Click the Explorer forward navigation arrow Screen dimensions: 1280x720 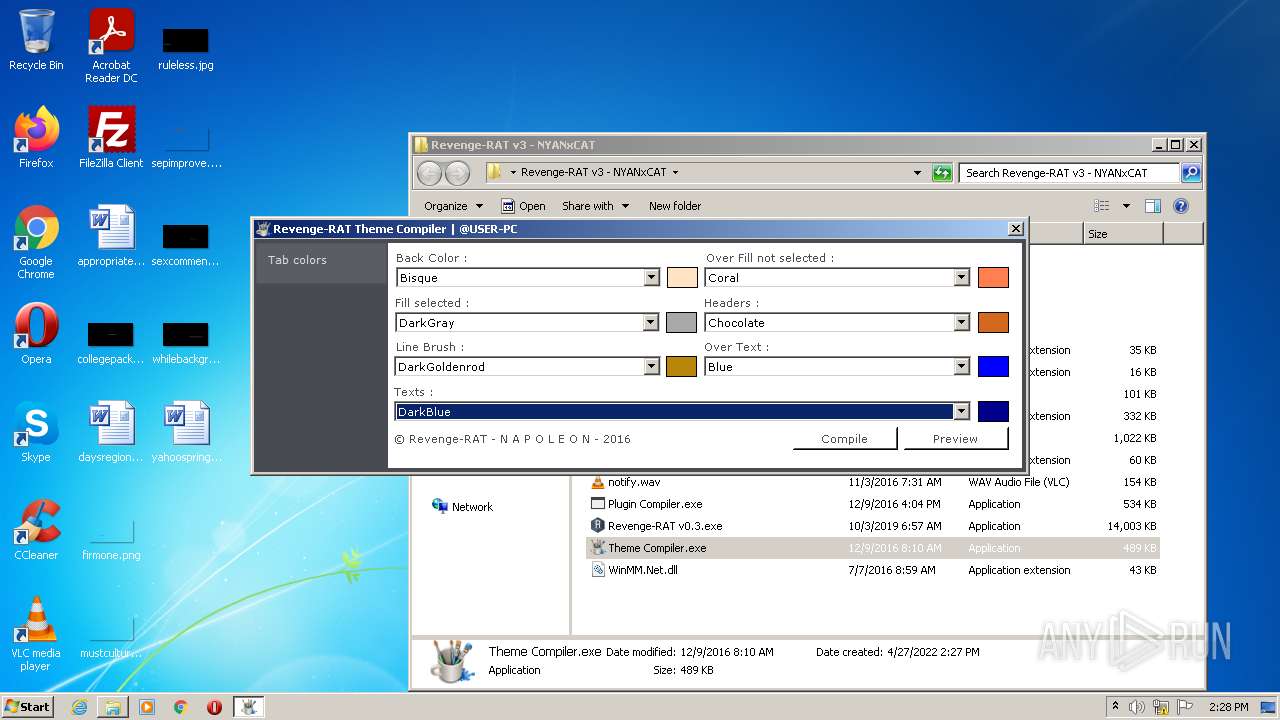[x=457, y=173]
